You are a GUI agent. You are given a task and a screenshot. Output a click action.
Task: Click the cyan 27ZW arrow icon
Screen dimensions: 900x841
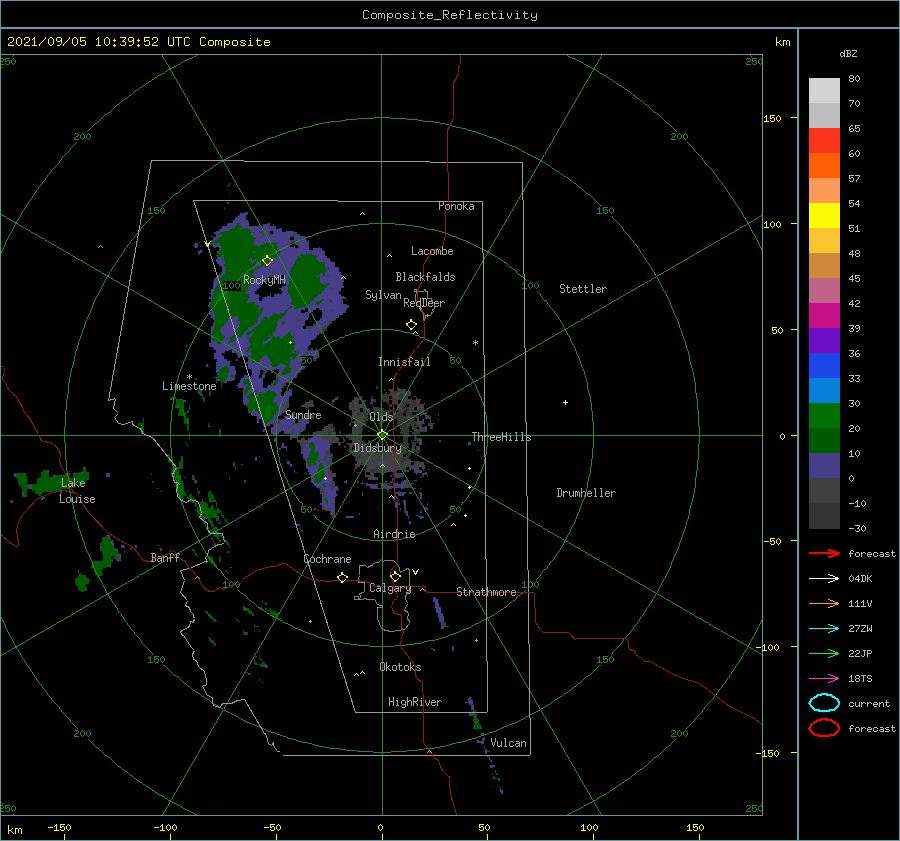coord(824,629)
